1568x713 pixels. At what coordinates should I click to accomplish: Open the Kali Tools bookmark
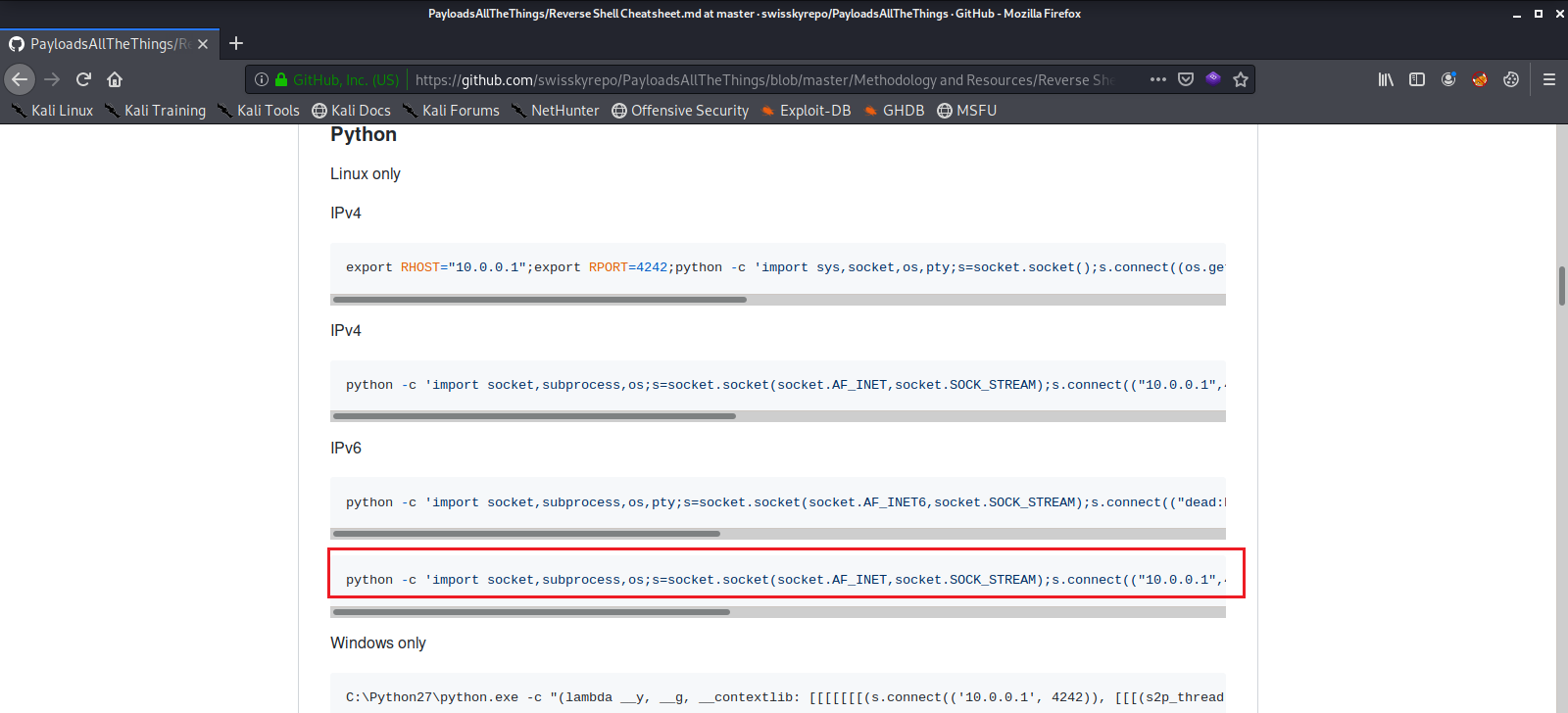(258, 111)
